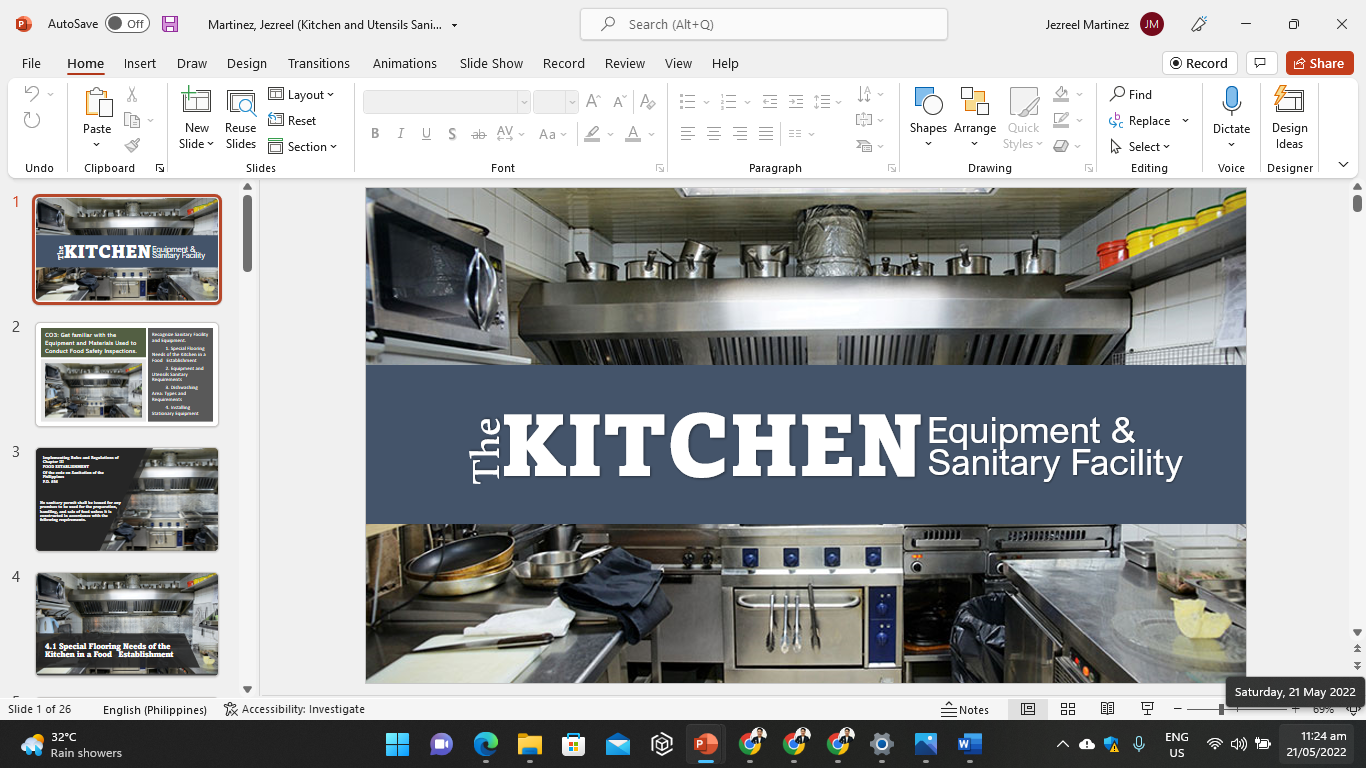Click the Share button

coord(1319,63)
